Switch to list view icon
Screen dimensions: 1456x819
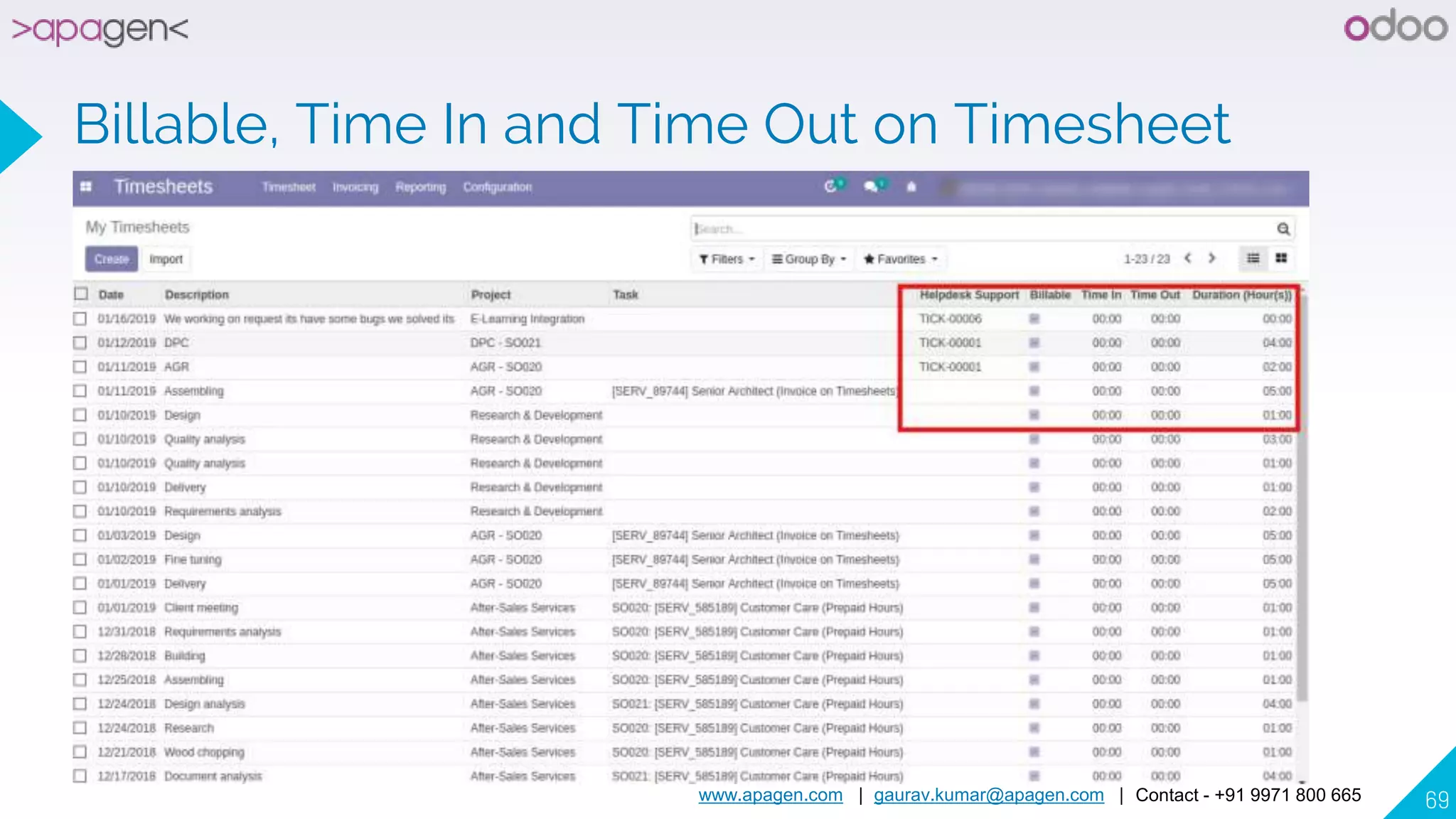click(1253, 258)
